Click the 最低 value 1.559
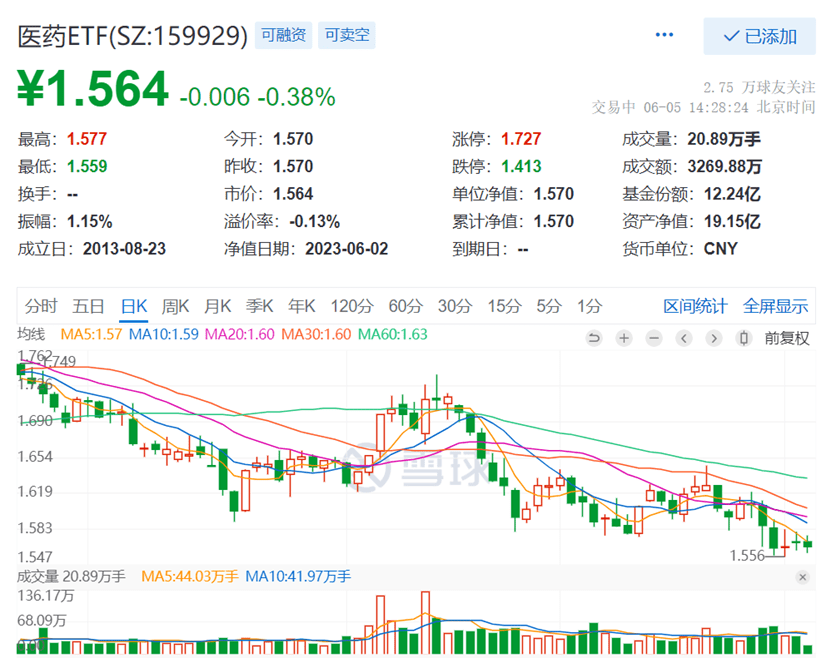Viewport: 831px width, 658px height. [x=87, y=166]
